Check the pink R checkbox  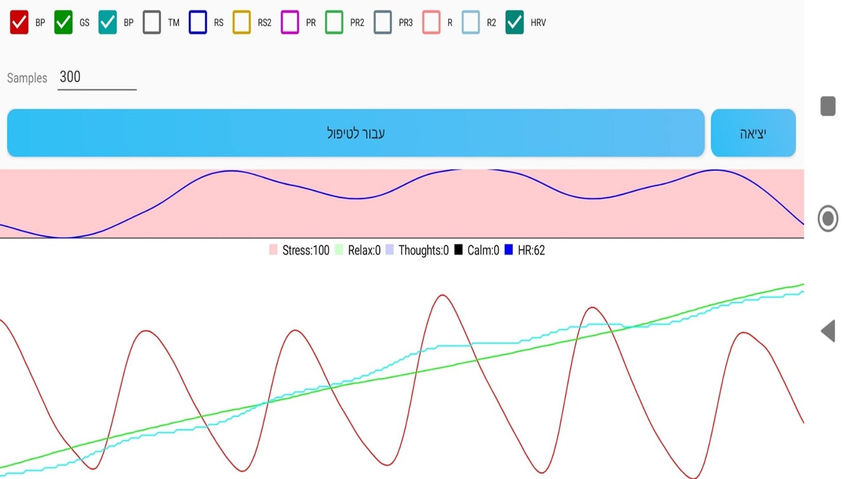[431, 22]
